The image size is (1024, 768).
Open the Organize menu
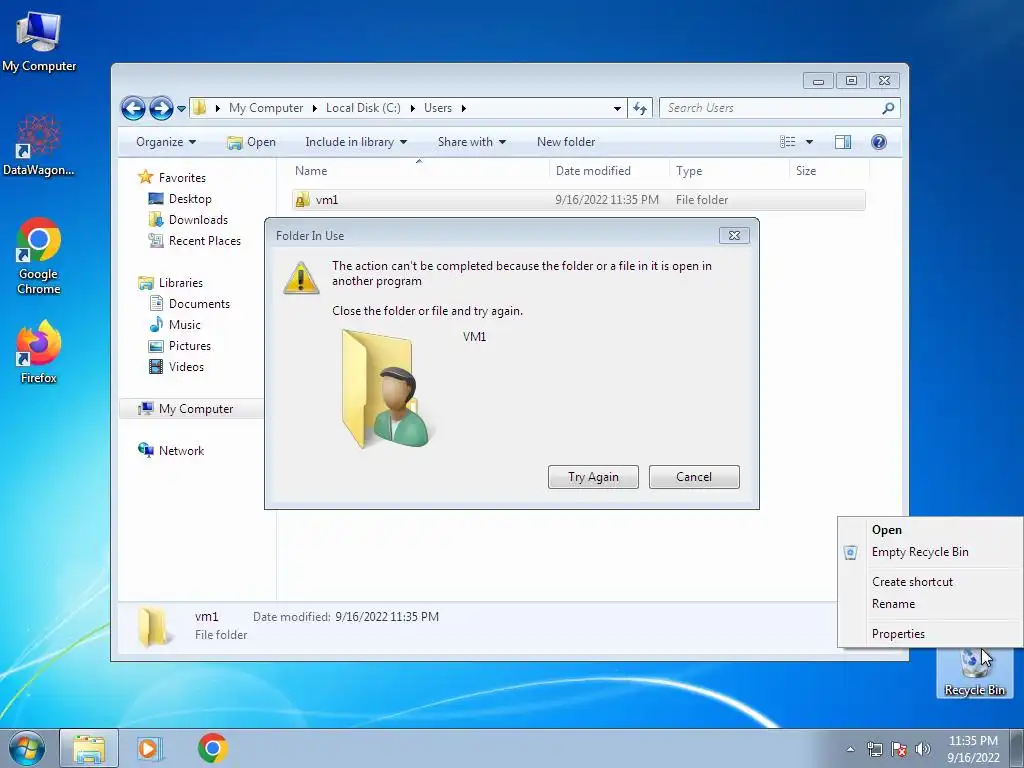click(166, 142)
